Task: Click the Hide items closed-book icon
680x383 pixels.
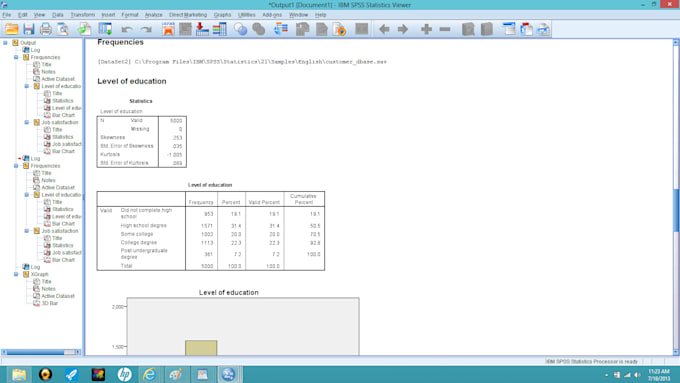Action: [487, 29]
